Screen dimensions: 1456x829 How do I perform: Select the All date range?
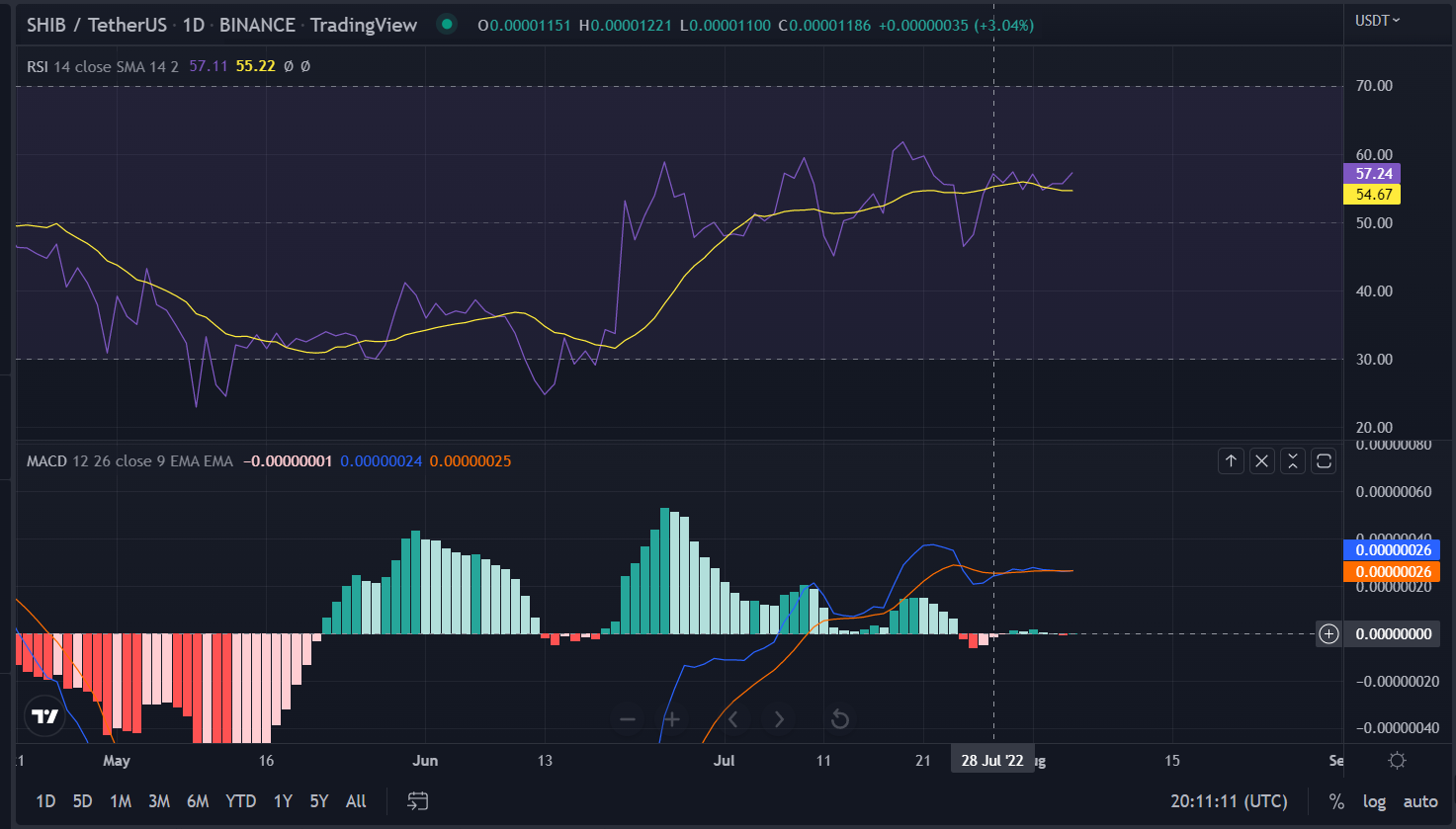tap(356, 801)
